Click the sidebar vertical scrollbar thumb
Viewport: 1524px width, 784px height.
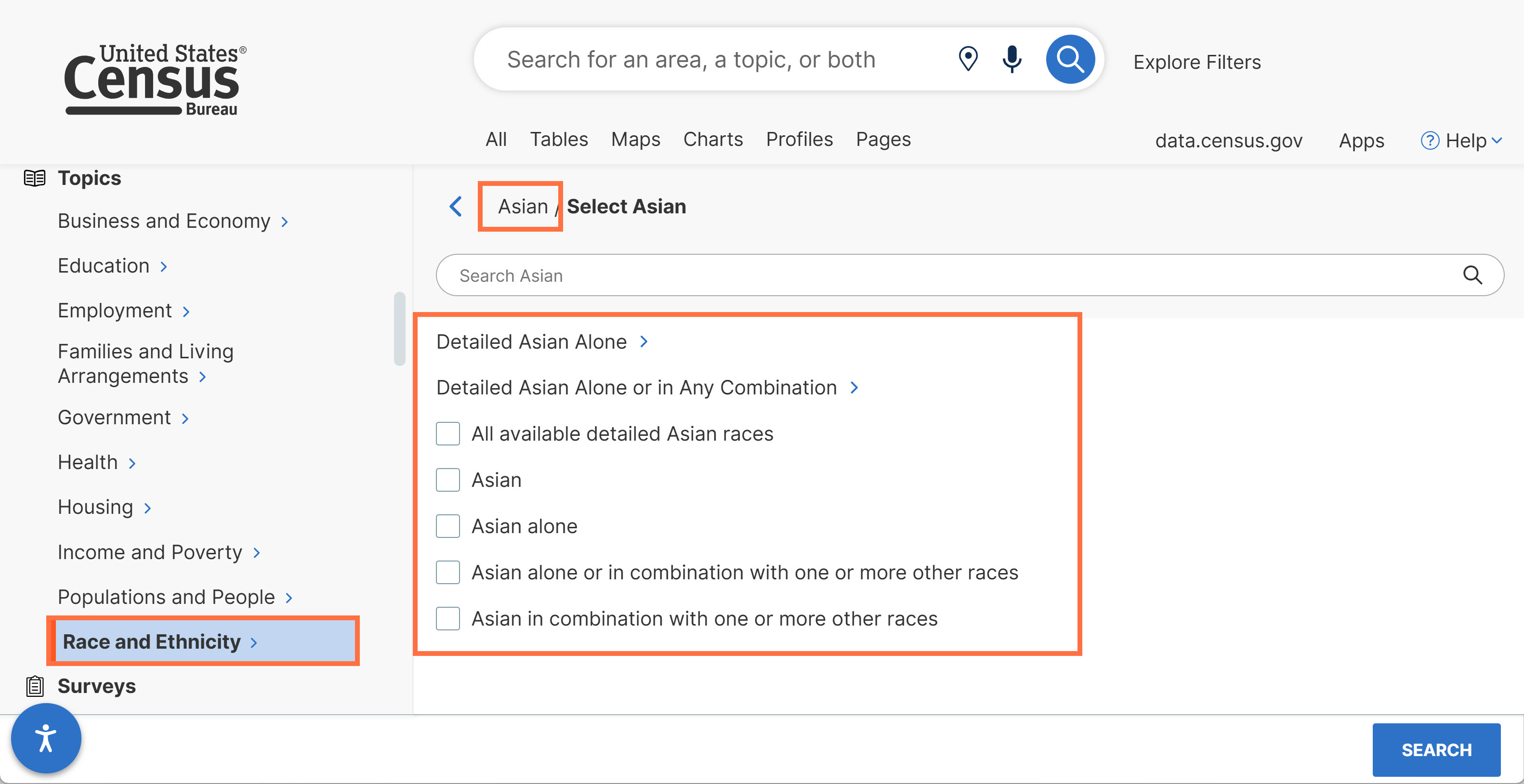pos(399,328)
